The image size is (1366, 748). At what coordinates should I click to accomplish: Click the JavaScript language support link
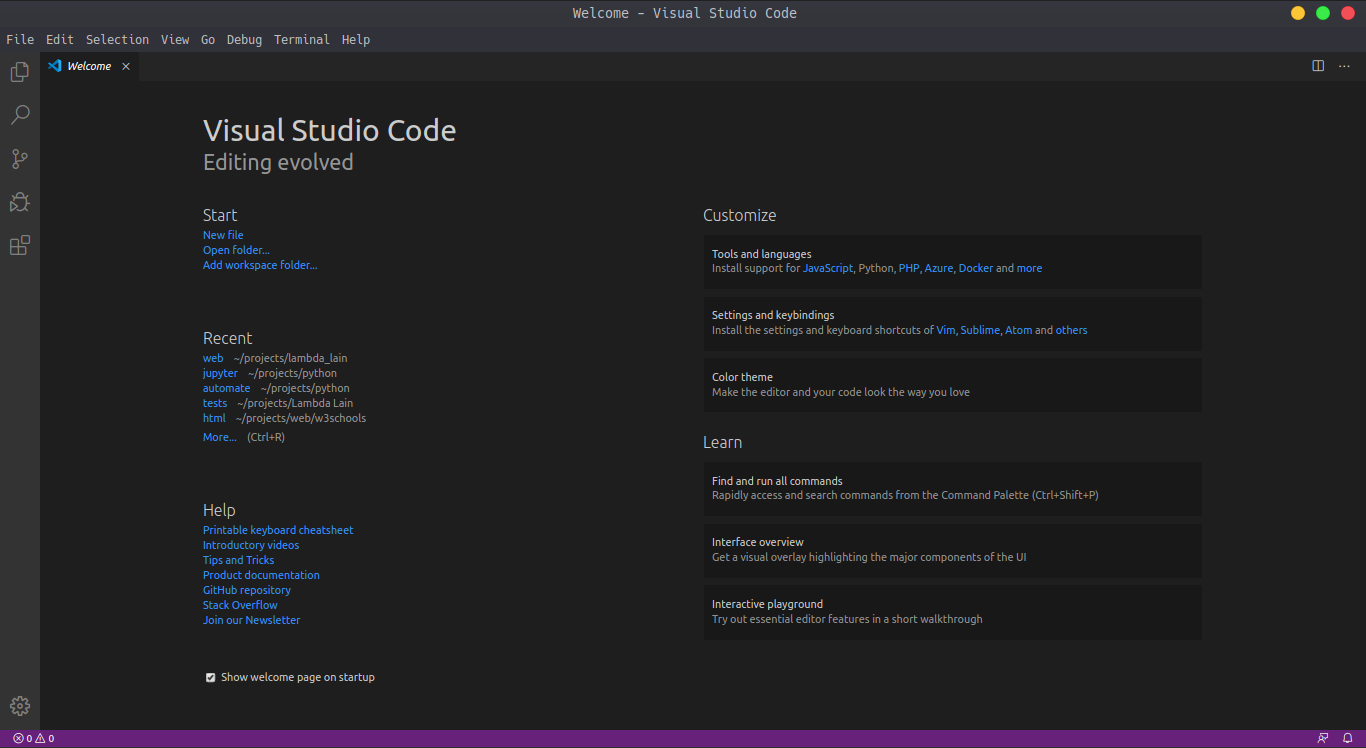[x=829, y=268]
